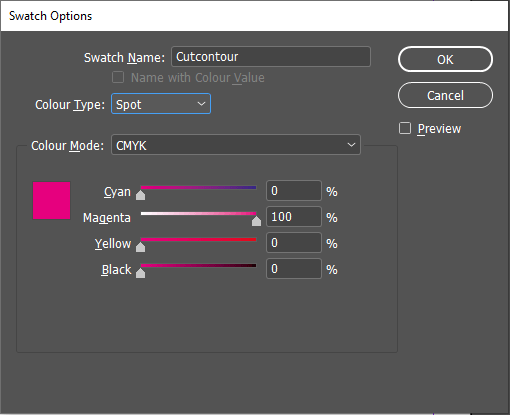Click the Cyan percentage input field
The height and width of the screenshot is (415, 510).
pos(294,191)
